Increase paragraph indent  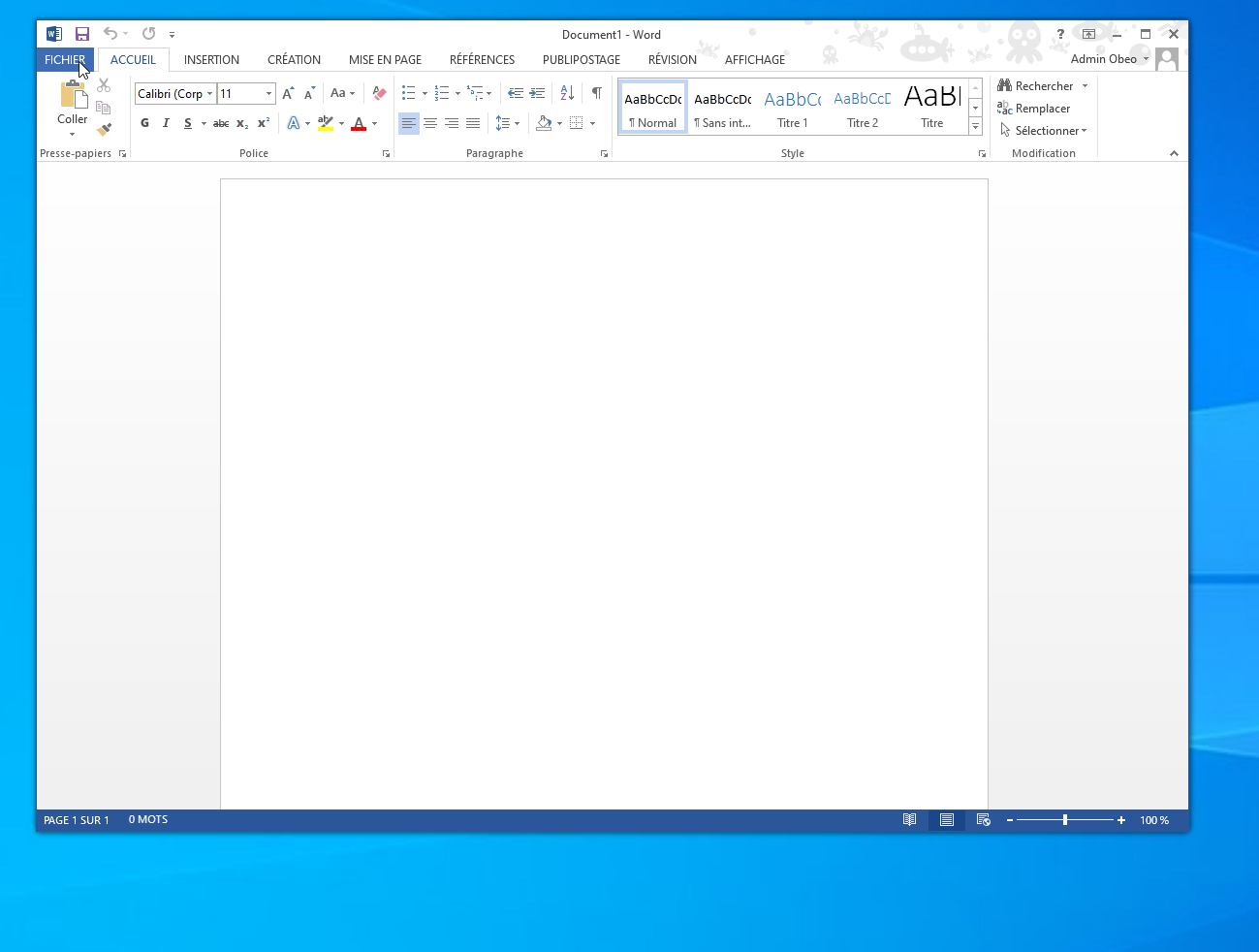click(537, 93)
